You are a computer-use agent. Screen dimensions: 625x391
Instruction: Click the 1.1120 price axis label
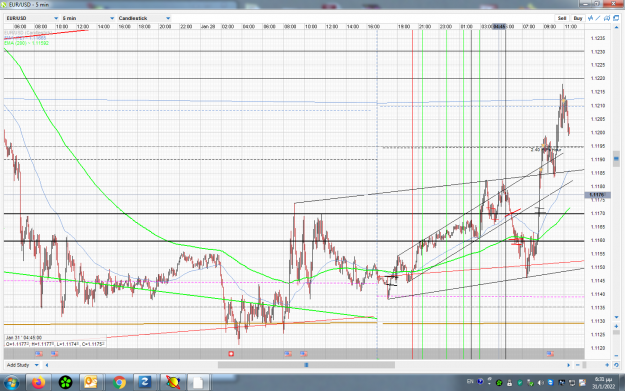click(597, 348)
